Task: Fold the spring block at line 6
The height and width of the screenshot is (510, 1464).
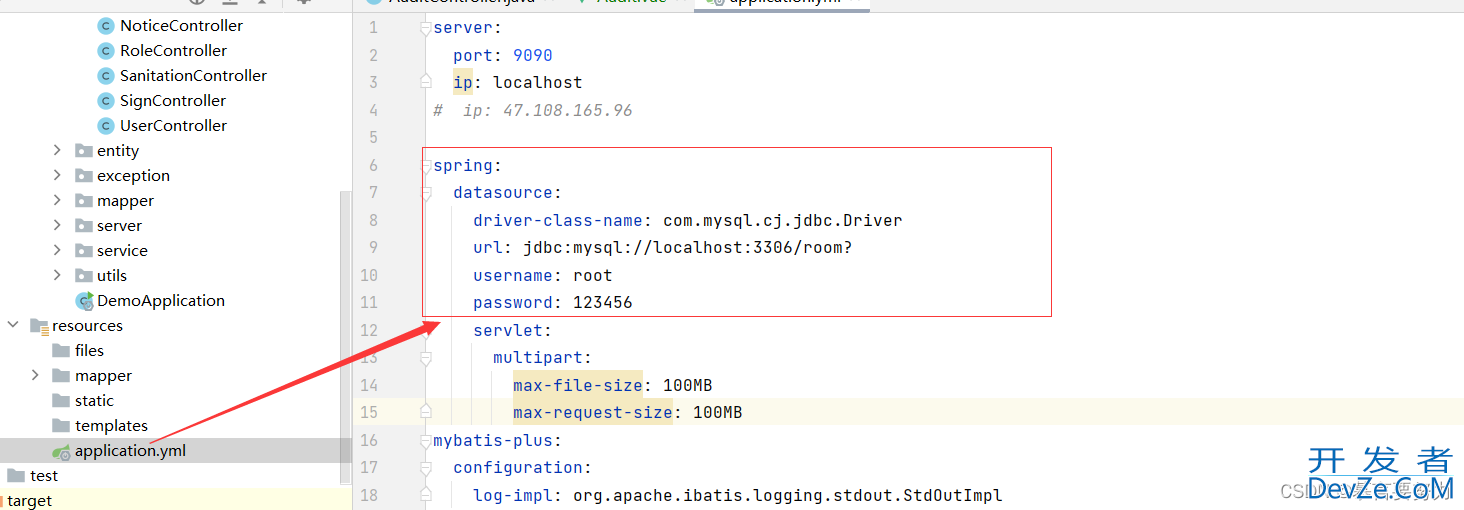Action: click(x=426, y=166)
